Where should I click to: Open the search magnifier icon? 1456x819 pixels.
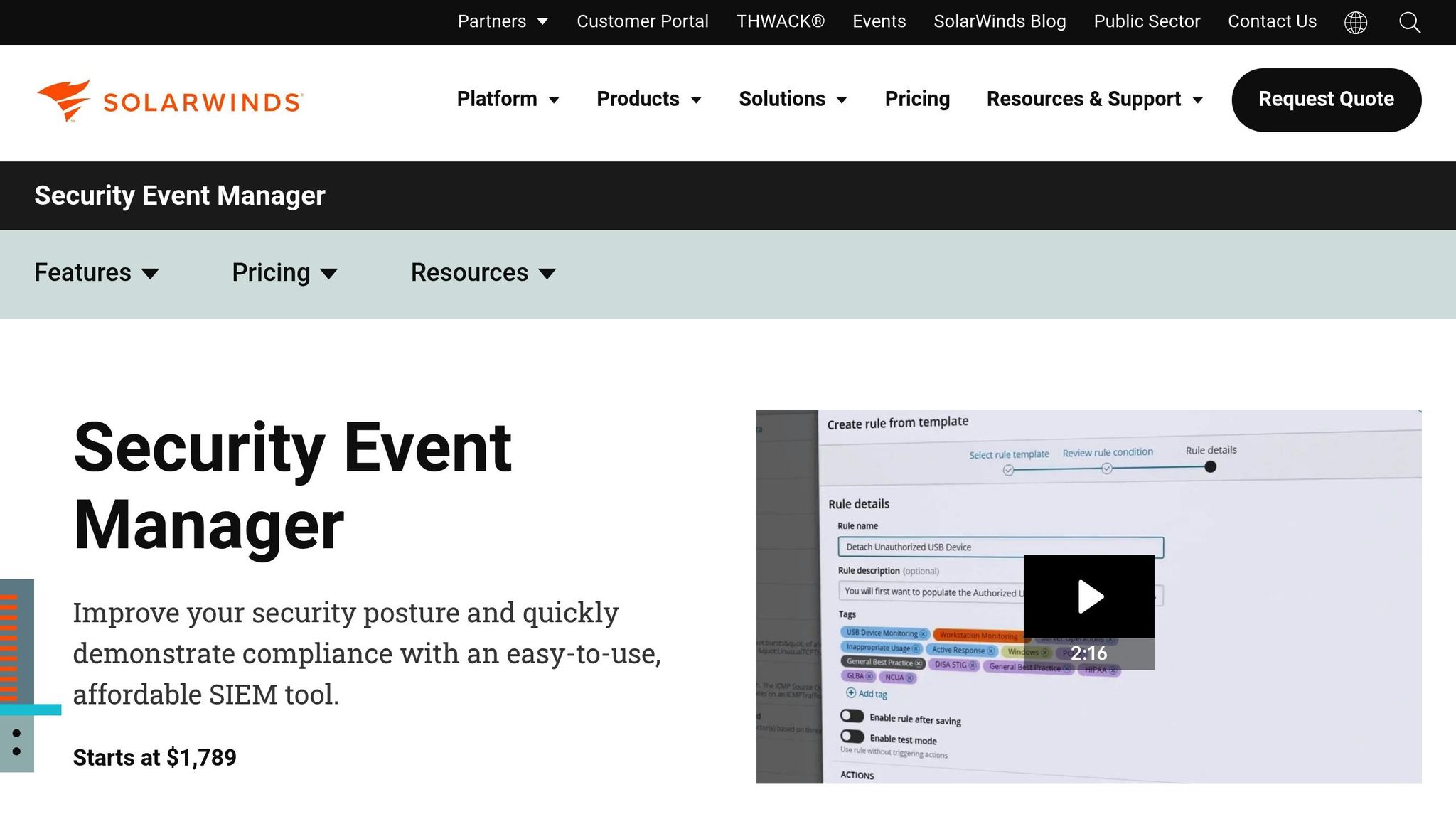coord(1410,22)
